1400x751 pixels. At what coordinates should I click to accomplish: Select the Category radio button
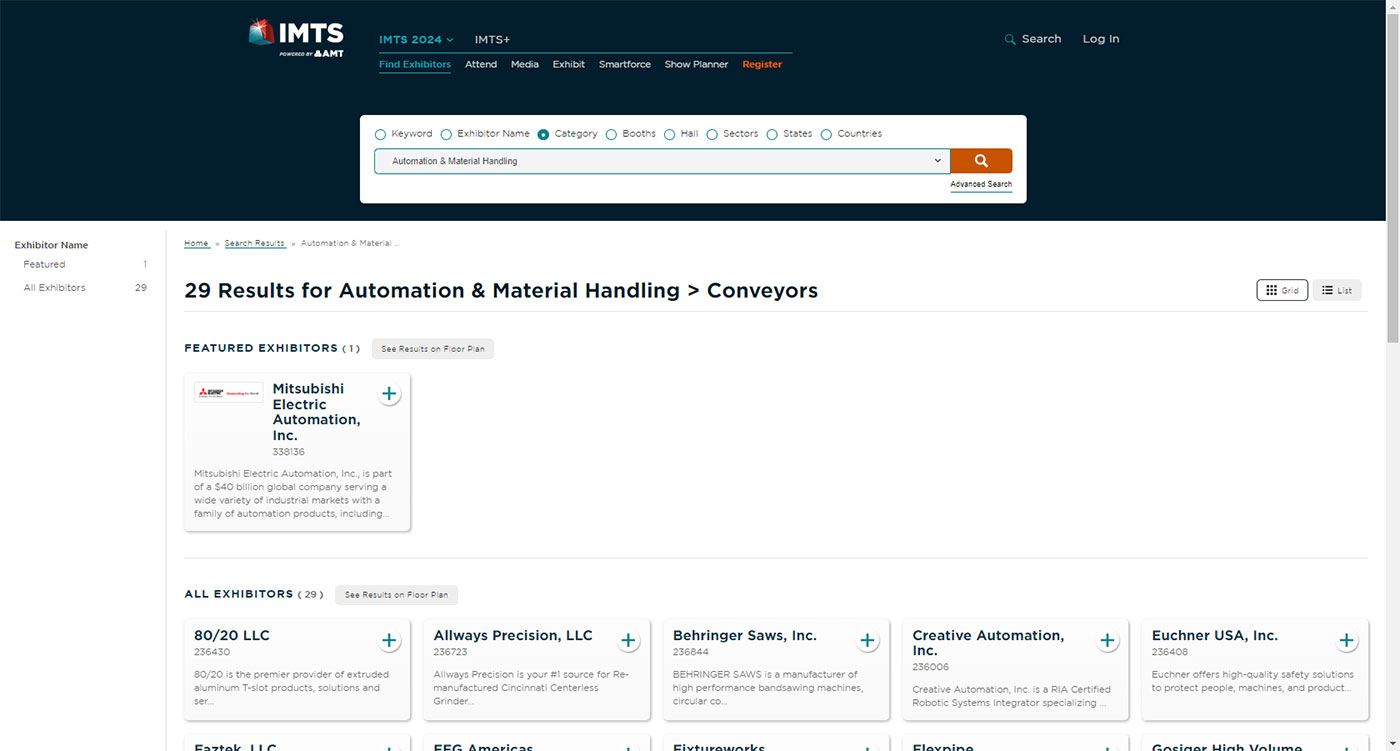point(543,134)
